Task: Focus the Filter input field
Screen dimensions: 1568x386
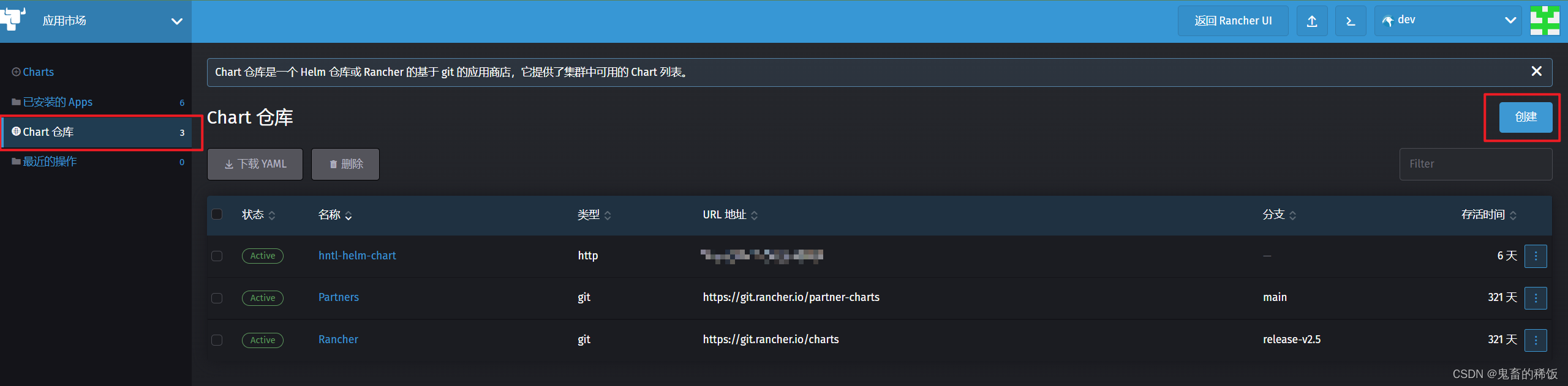Action: tap(1476, 164)
